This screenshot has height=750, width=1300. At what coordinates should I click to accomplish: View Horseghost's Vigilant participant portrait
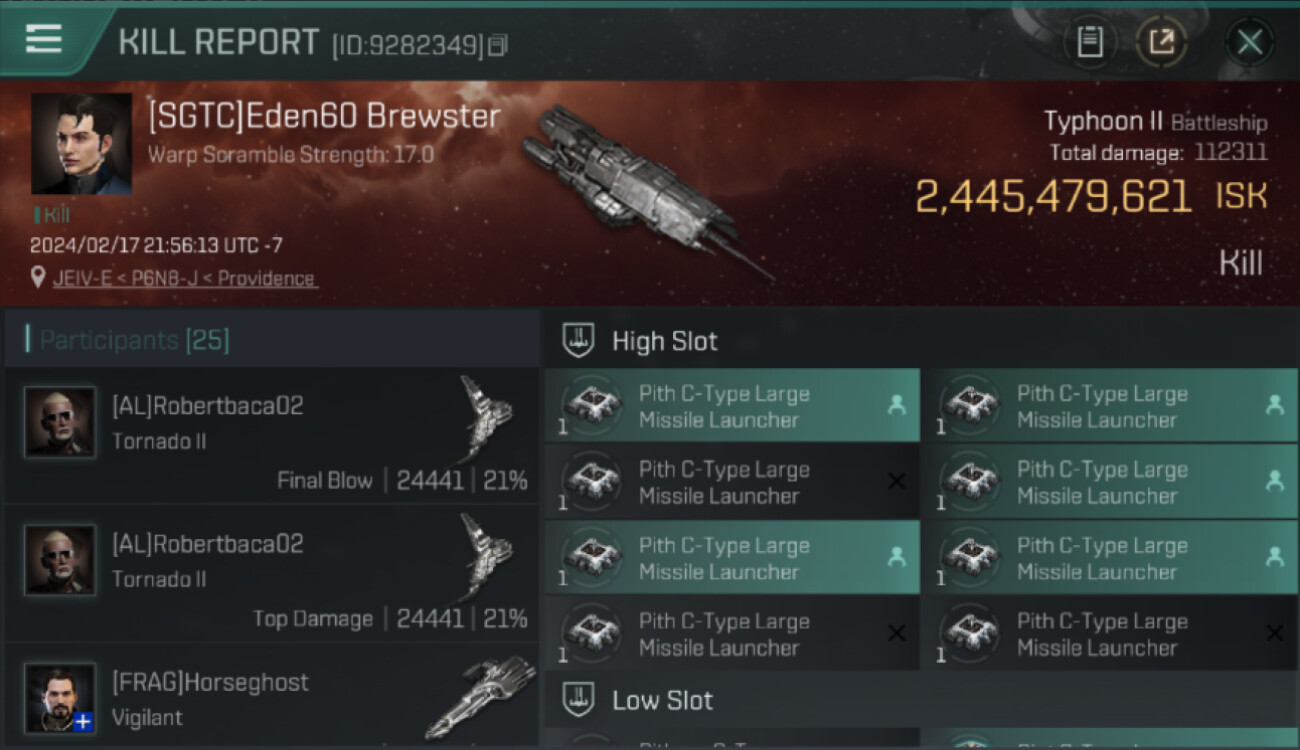[x=60, y=697]
